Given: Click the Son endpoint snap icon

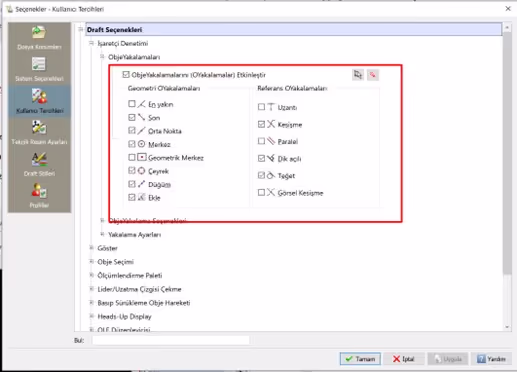Looking at the screenshot, I should (141, 117).
